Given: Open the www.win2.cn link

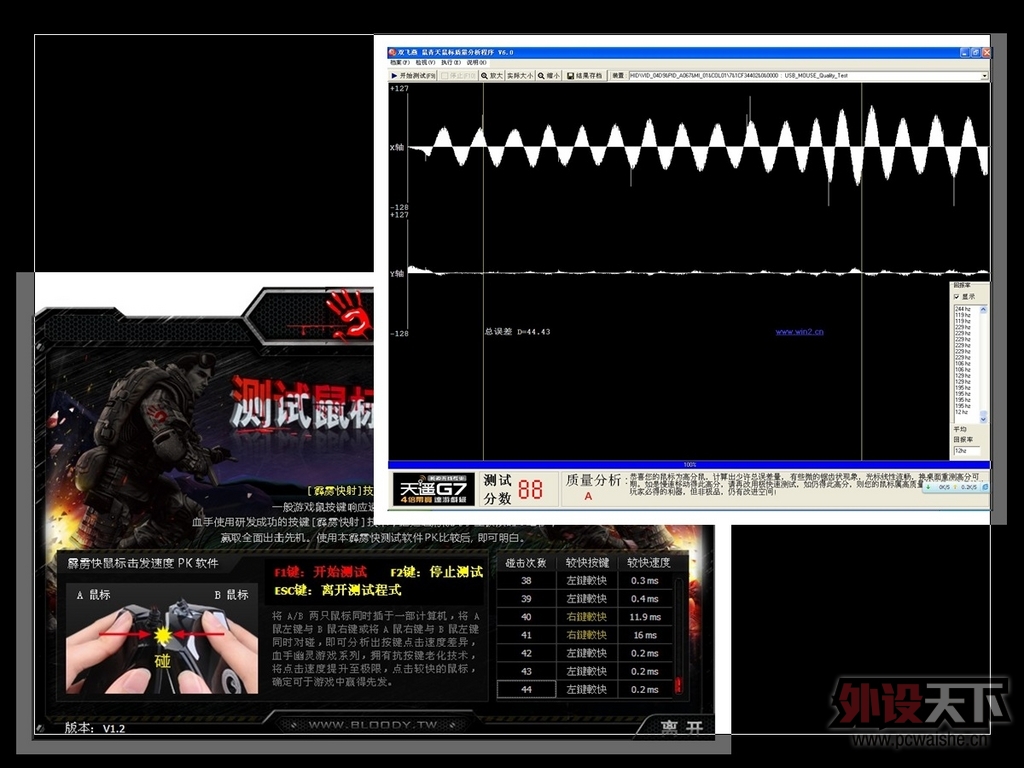Looking at the screenshot, I should [x=799, y=332].
